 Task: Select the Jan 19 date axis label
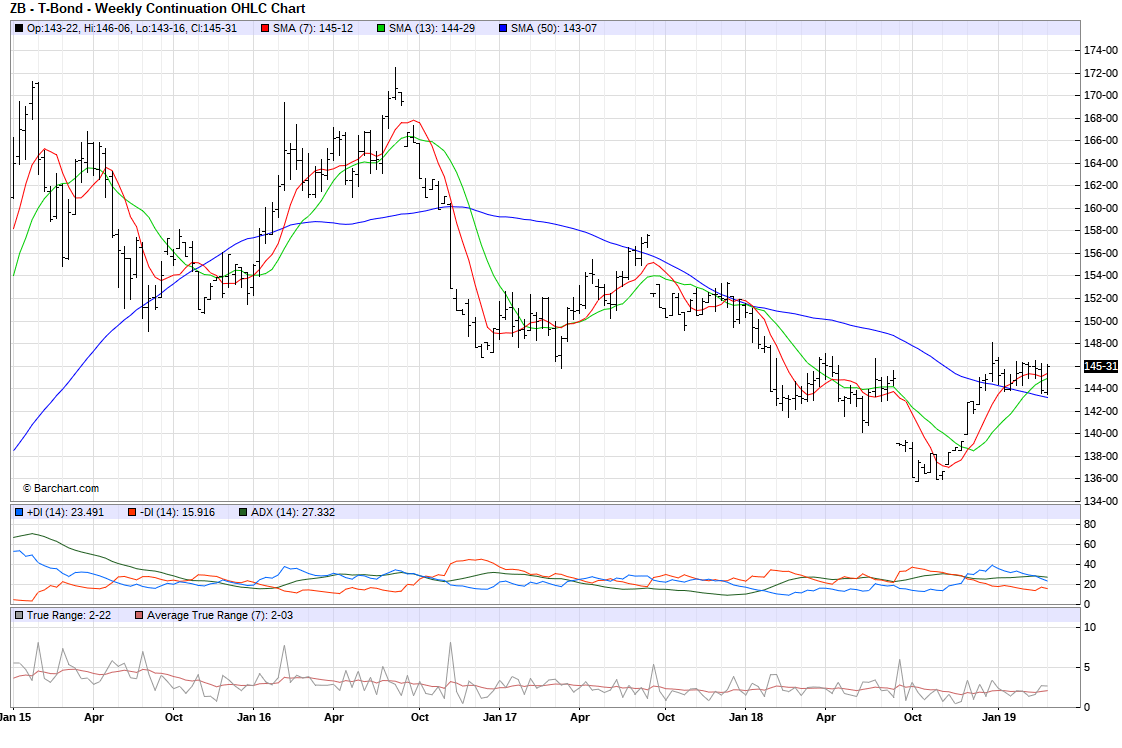[x=998, y=717]
